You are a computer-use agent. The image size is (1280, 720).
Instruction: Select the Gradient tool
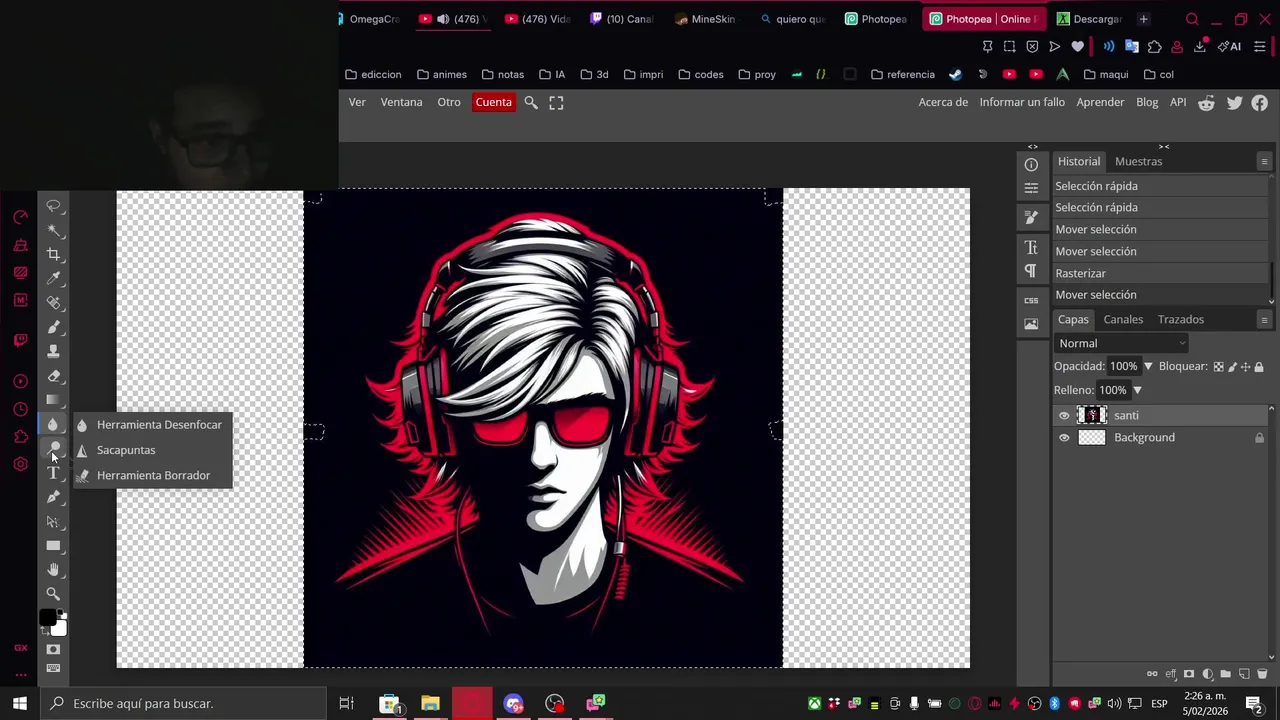53,400
